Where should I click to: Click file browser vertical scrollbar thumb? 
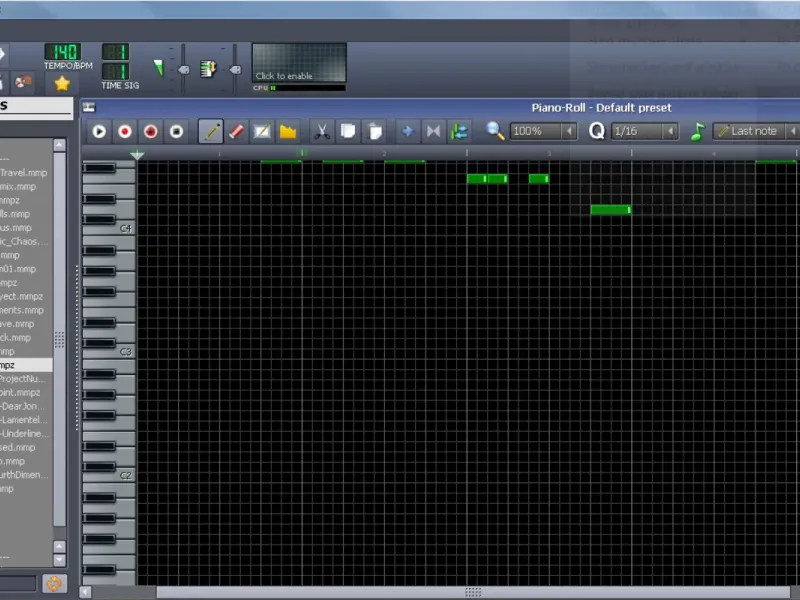tap(59, 339)
